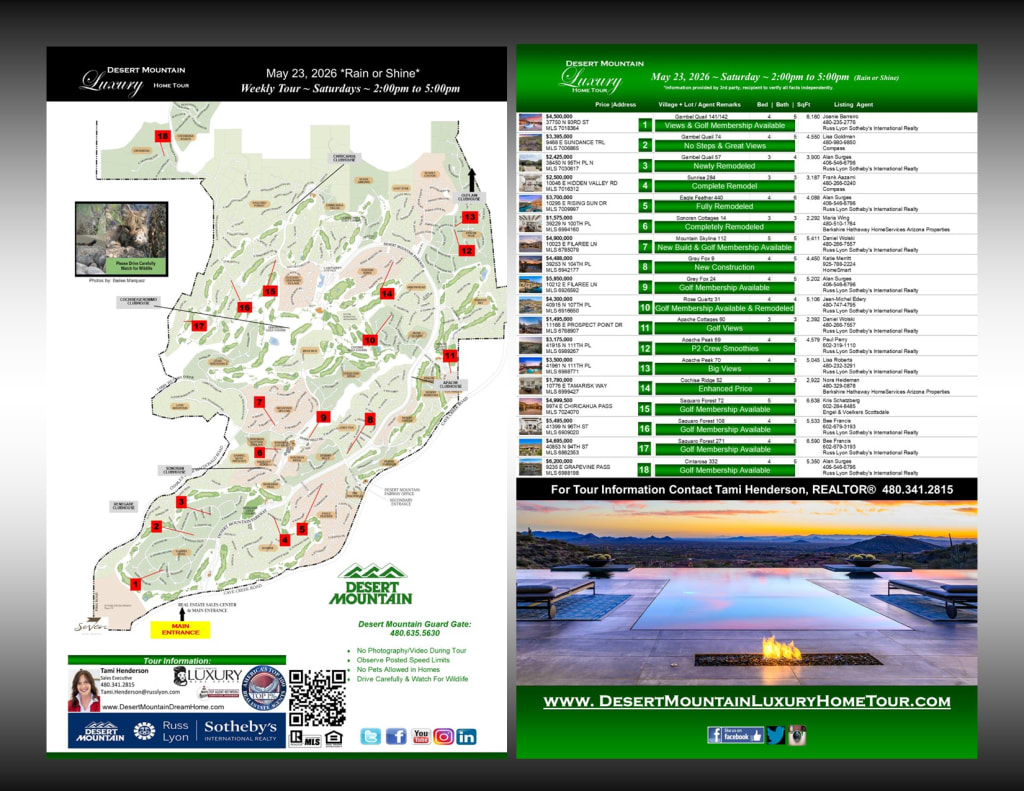Screen dimensions: 1024x791
Task: Click red map marker 18
Action: (x=163, y=136)
